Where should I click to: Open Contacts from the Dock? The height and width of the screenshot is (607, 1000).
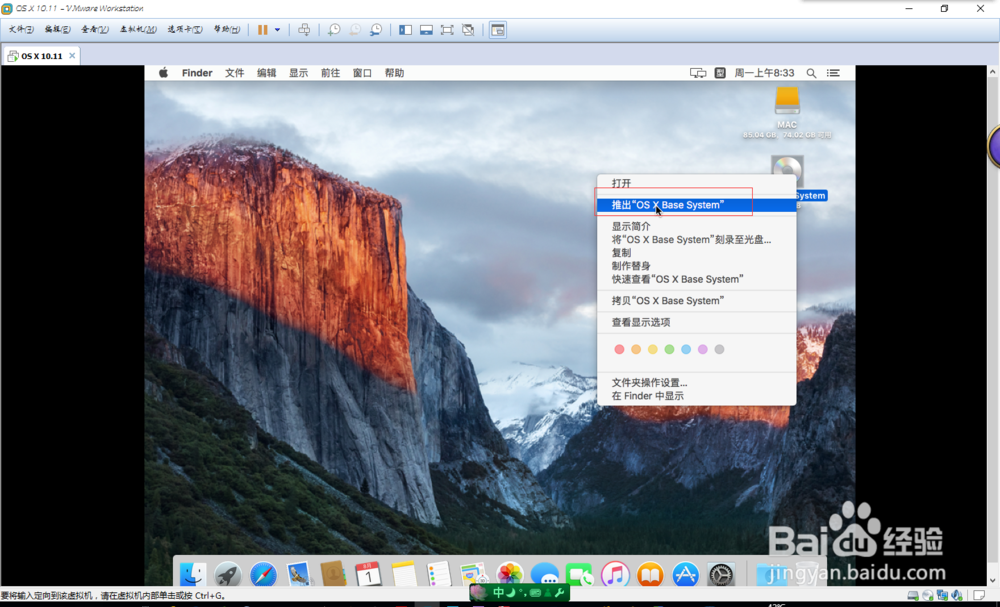[x=333, y=574]
